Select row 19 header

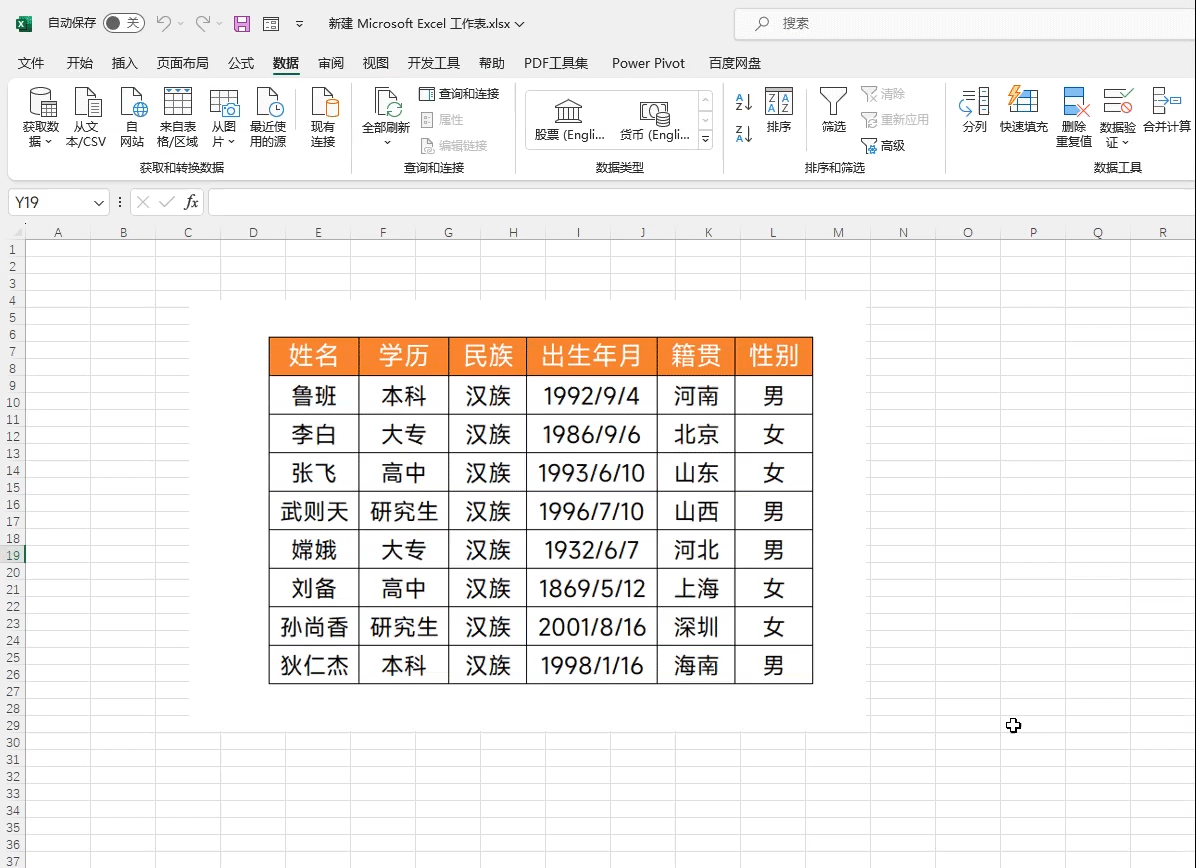coord(13,555)
